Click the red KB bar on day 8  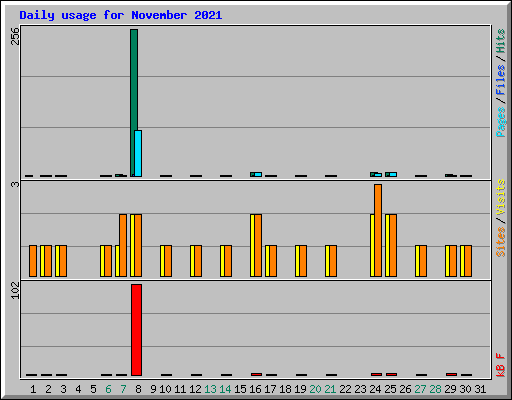(x=136, y=330)
